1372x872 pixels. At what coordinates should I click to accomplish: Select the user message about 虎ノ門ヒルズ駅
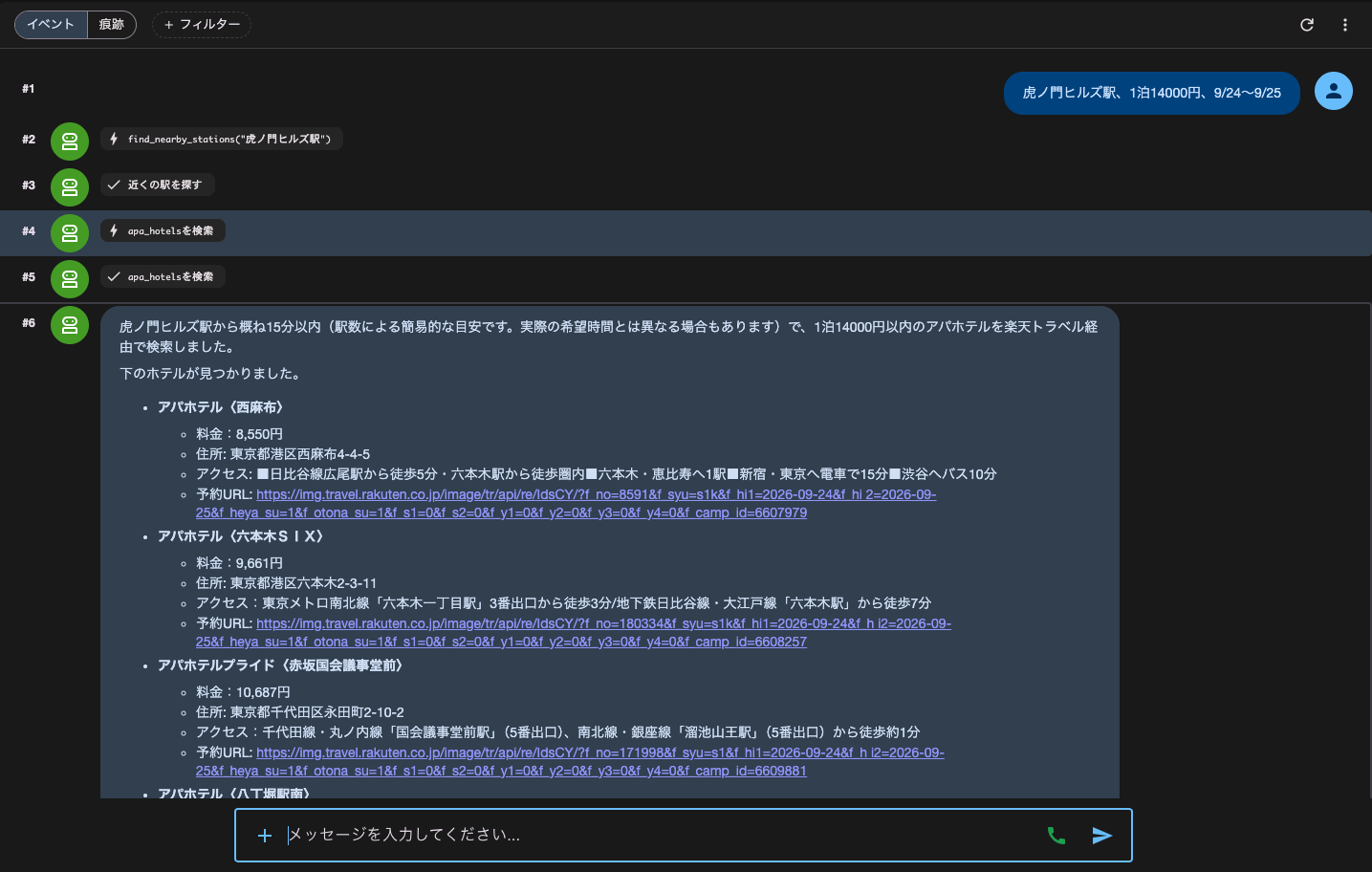(x=1151, y=93)
